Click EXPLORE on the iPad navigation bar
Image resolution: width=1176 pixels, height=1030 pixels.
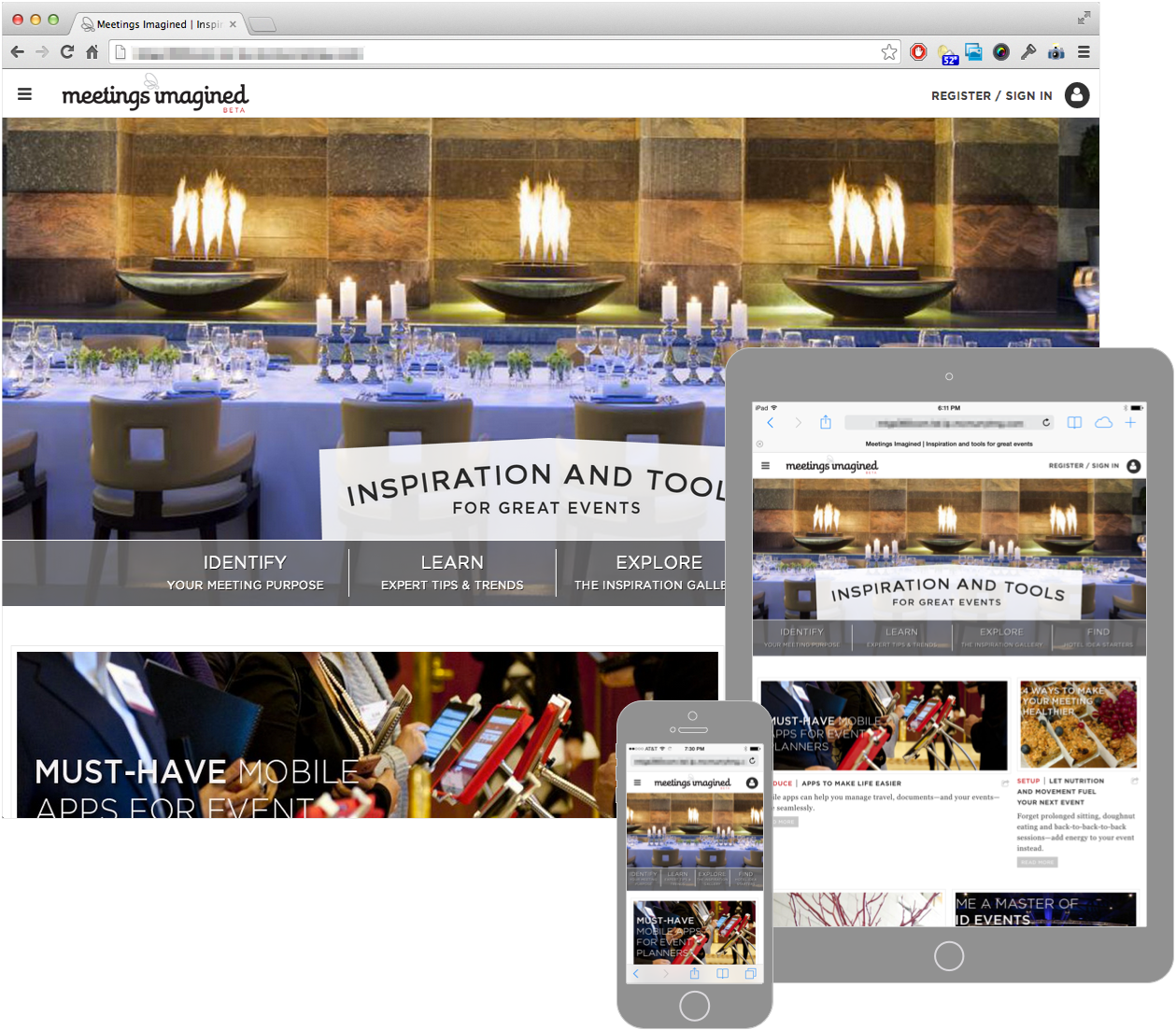1001,637
